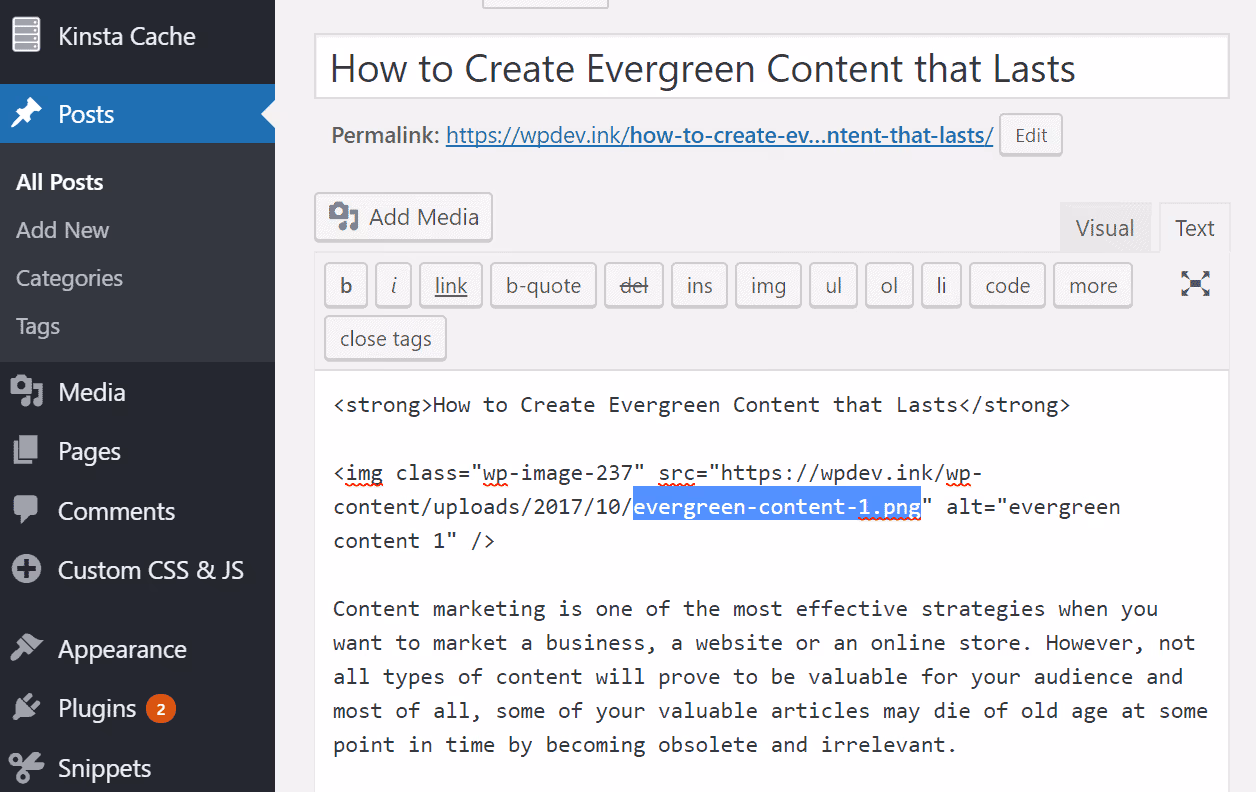Viewport: 1256px width, 792px height.
Task: Switch to the Visual editor tab
Action: 1105,227
